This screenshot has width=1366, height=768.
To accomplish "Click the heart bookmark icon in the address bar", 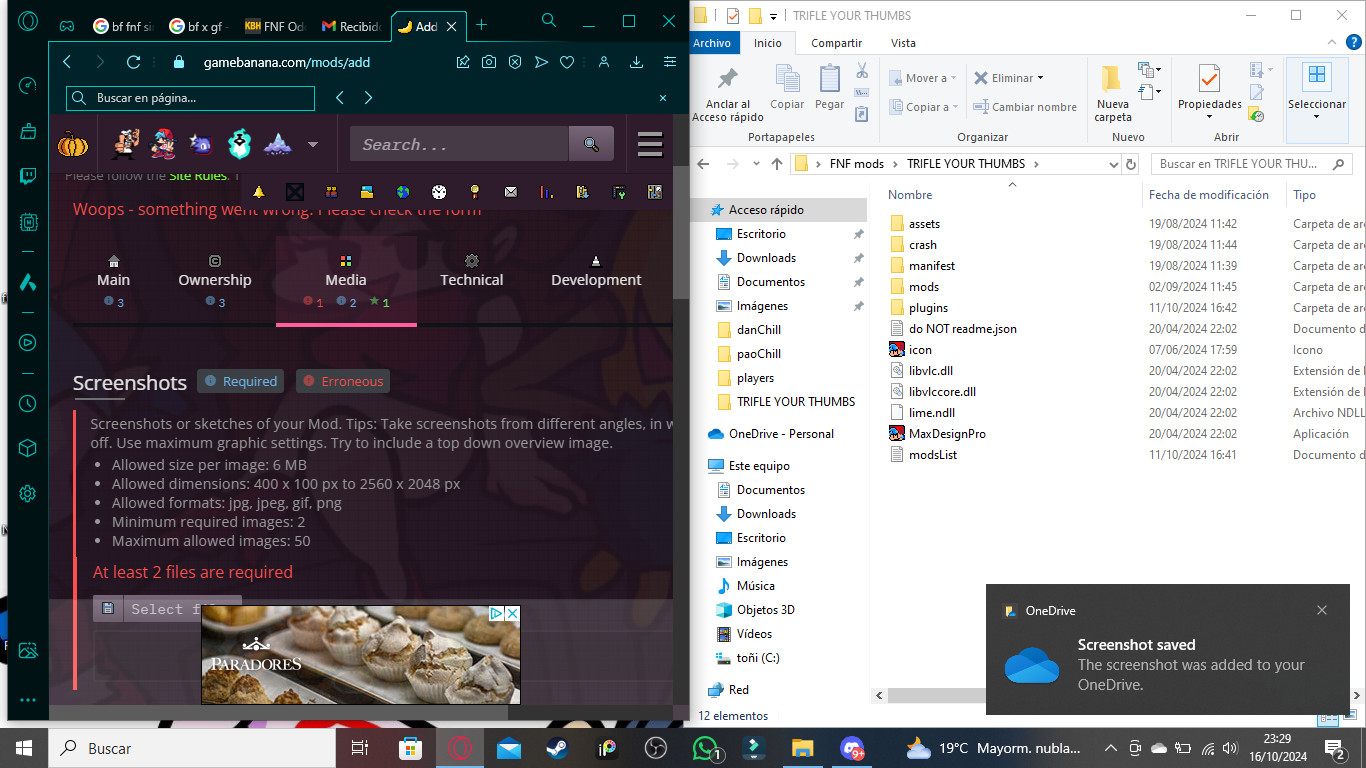I will click(x=567, y=62).
